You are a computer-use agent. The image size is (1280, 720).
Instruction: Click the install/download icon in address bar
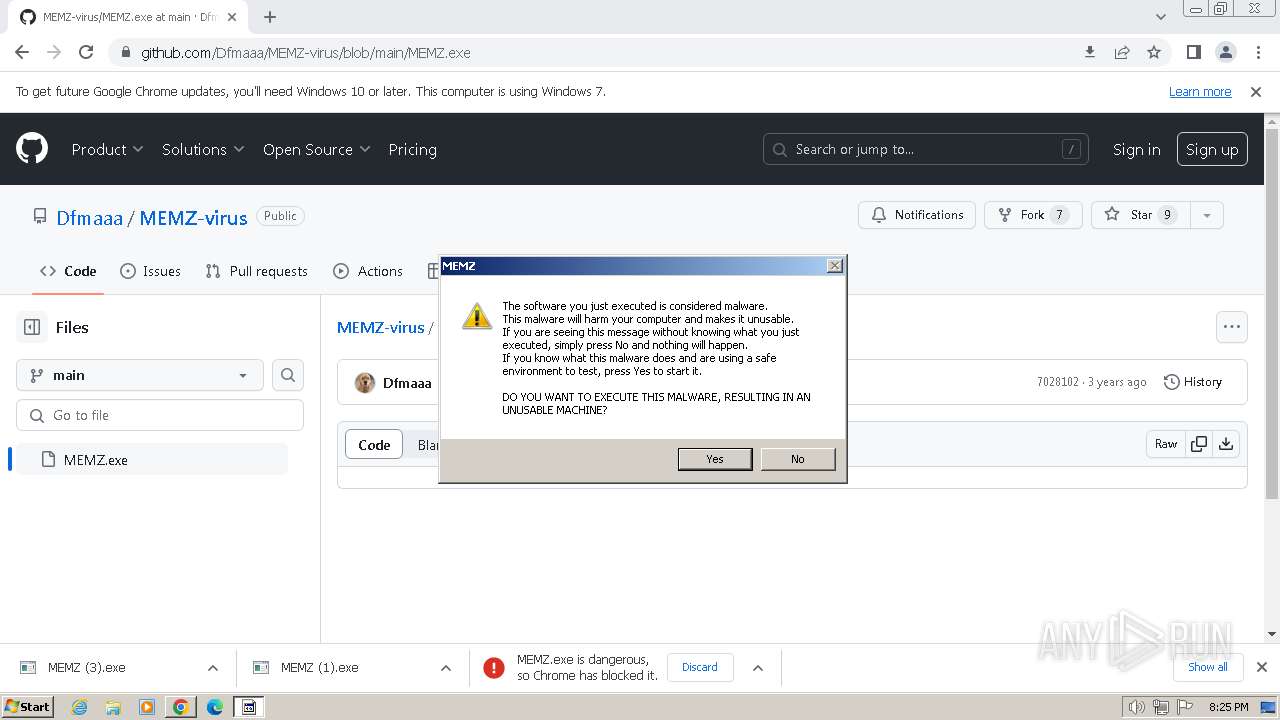pyautogui.click(x=1090, y=52)
